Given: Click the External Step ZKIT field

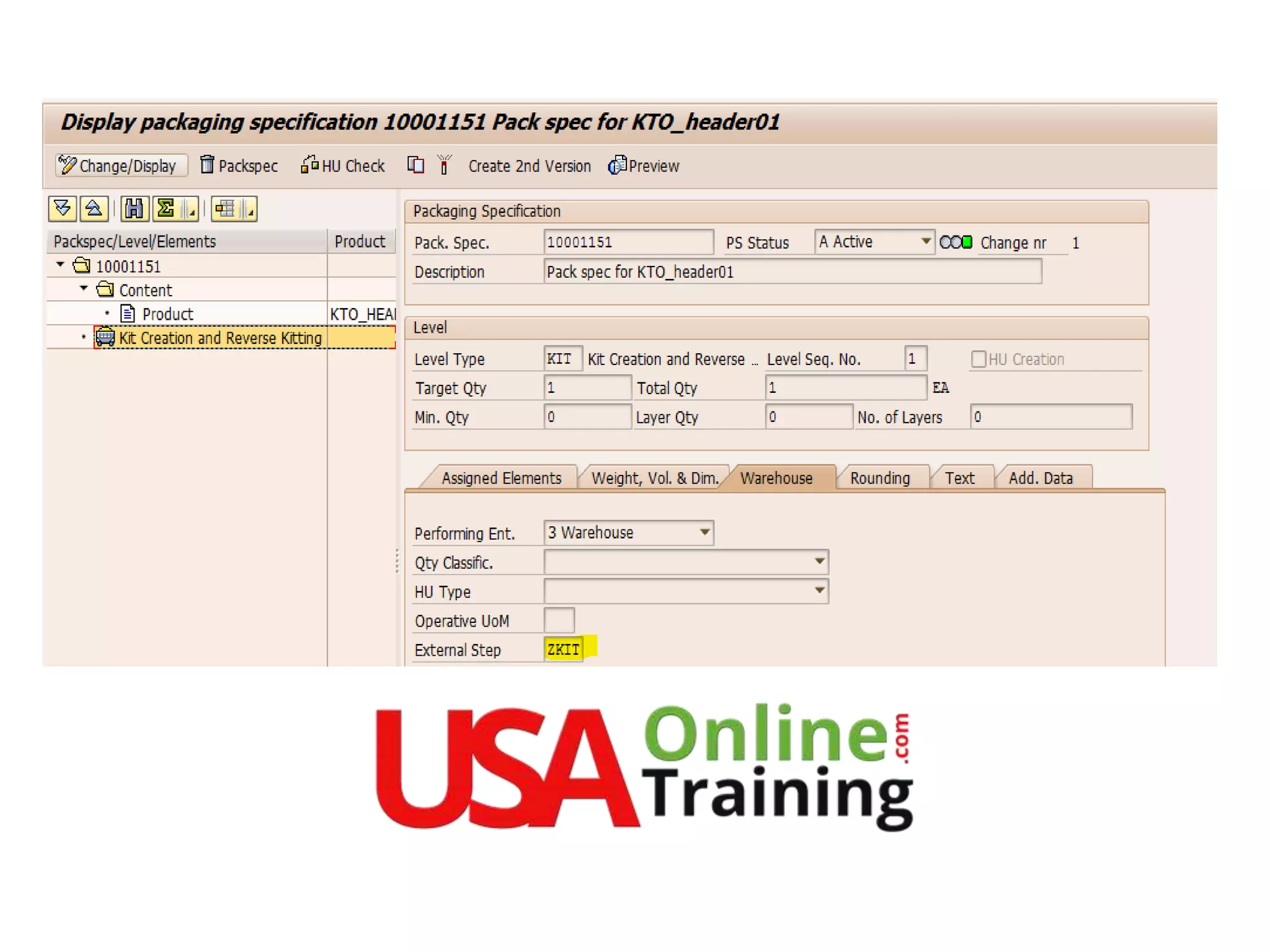Looking at the screenshot, I should [x=563, y=649].
